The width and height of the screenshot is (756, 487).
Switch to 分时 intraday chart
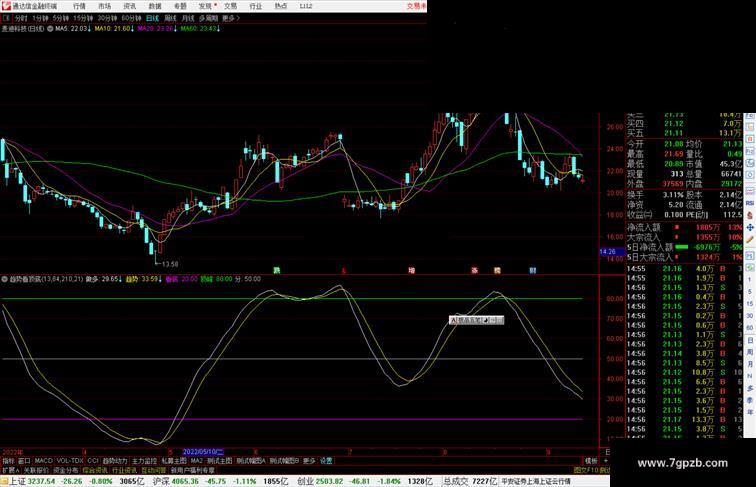(x=21, y=18)
